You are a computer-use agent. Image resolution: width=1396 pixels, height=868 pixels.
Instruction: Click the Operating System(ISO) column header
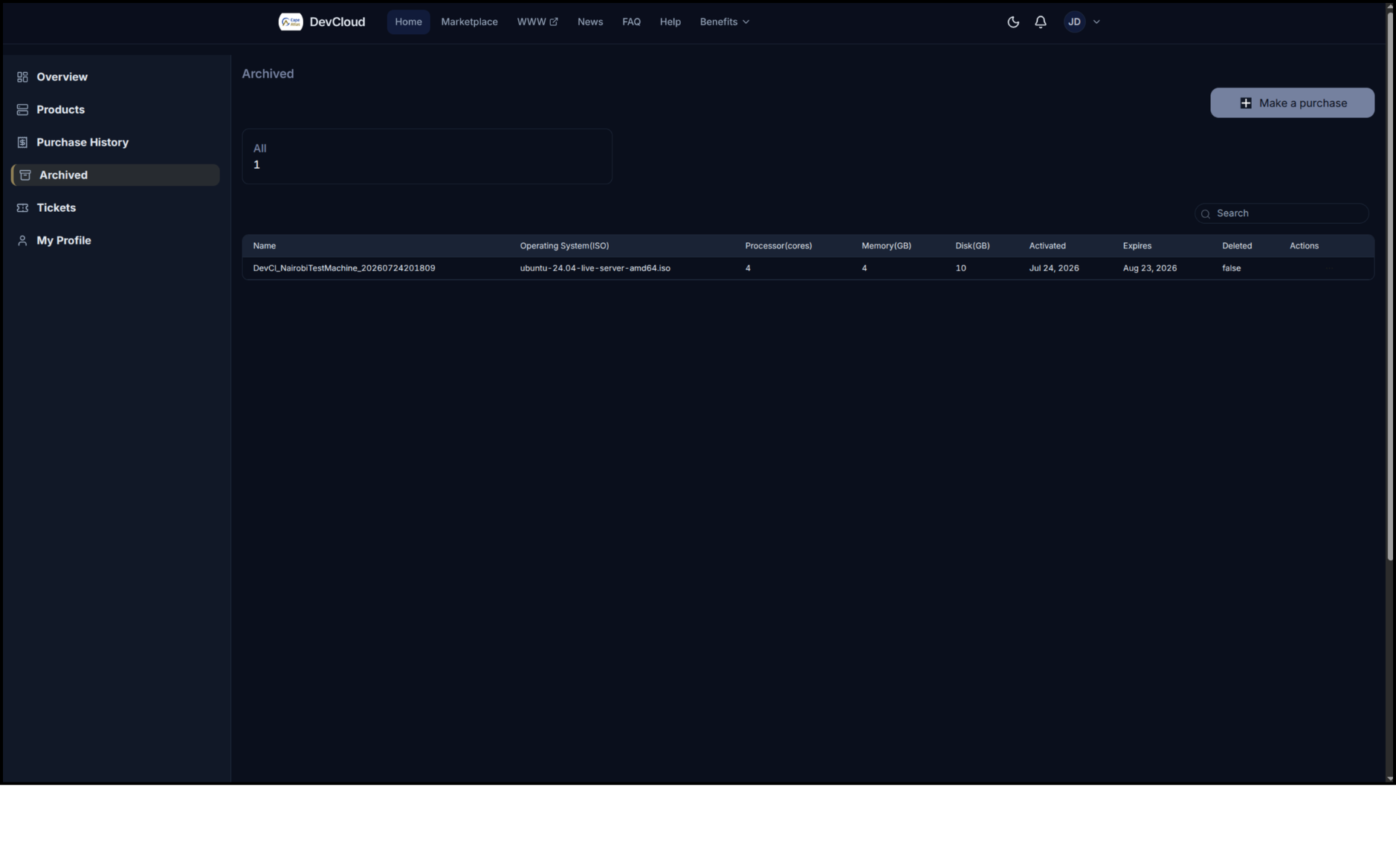pyautogui.click(x=564, y=245)
